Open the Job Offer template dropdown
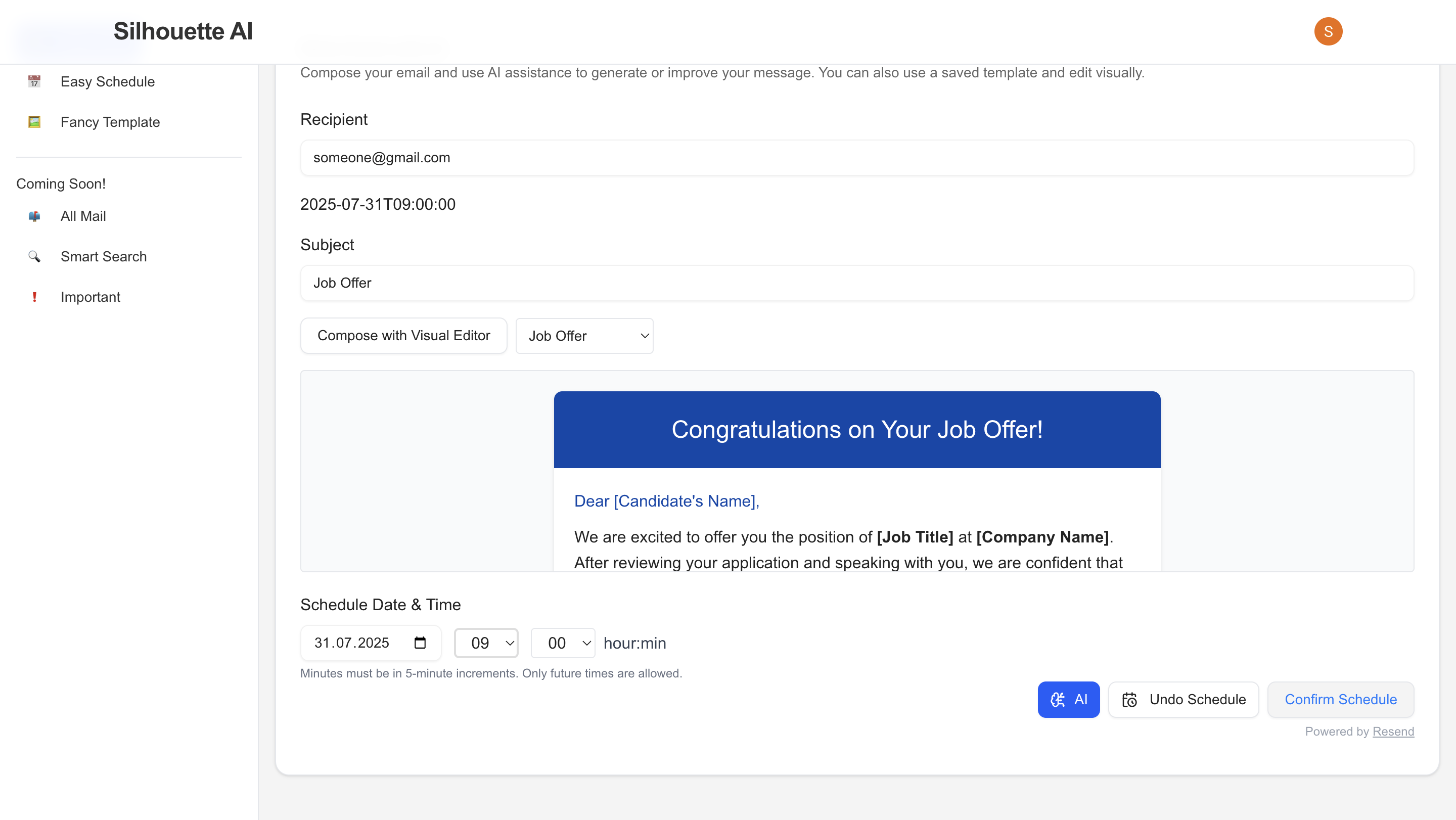1456x820 pixels. click(x=584, y=336)
